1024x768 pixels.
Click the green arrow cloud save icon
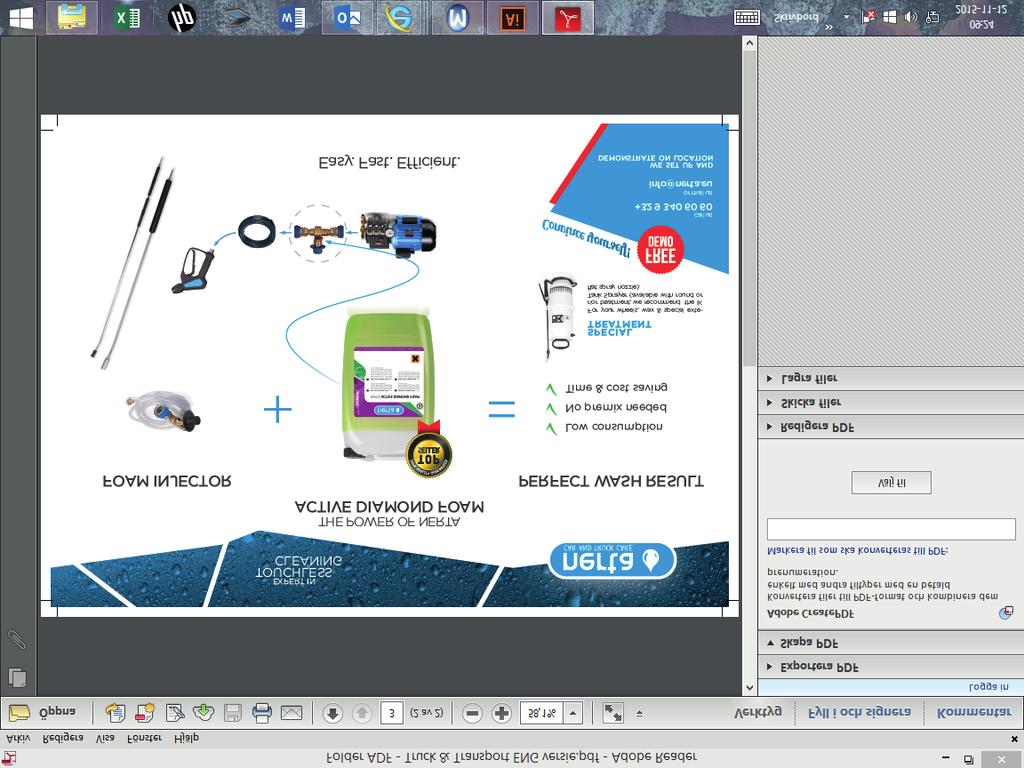[204, 712]
